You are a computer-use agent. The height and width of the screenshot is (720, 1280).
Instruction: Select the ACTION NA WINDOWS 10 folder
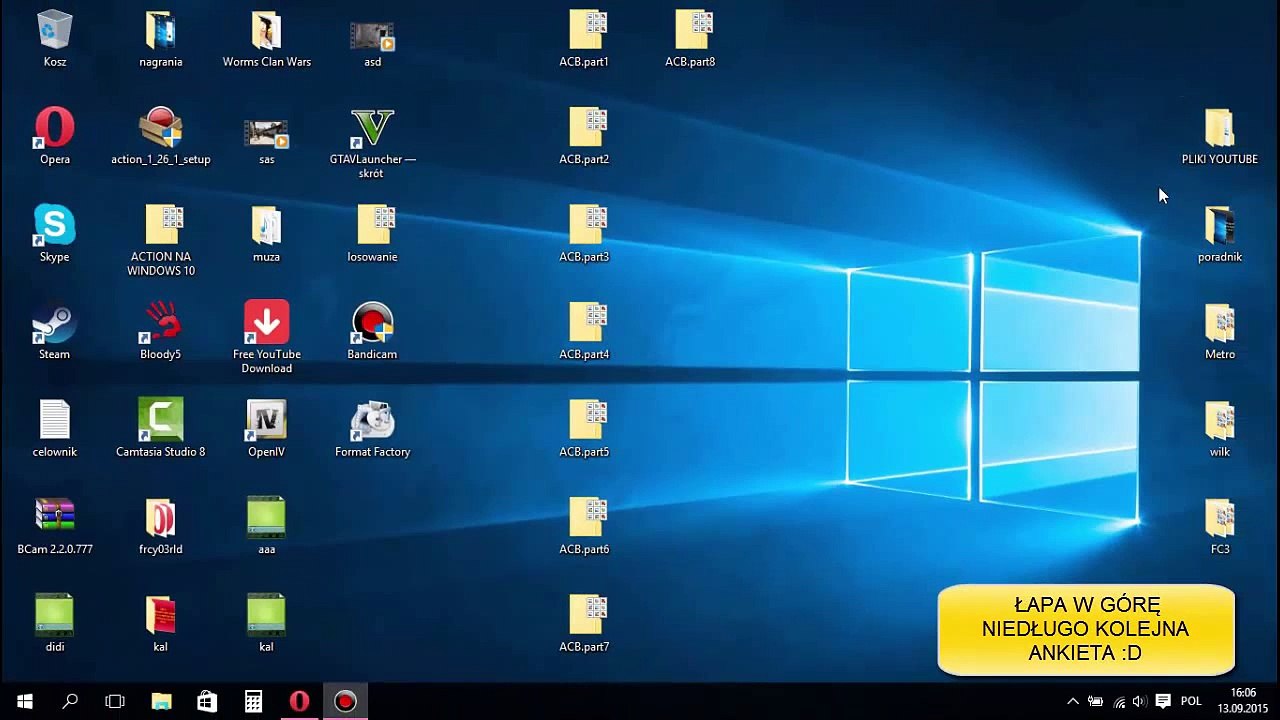coord(163,225)
